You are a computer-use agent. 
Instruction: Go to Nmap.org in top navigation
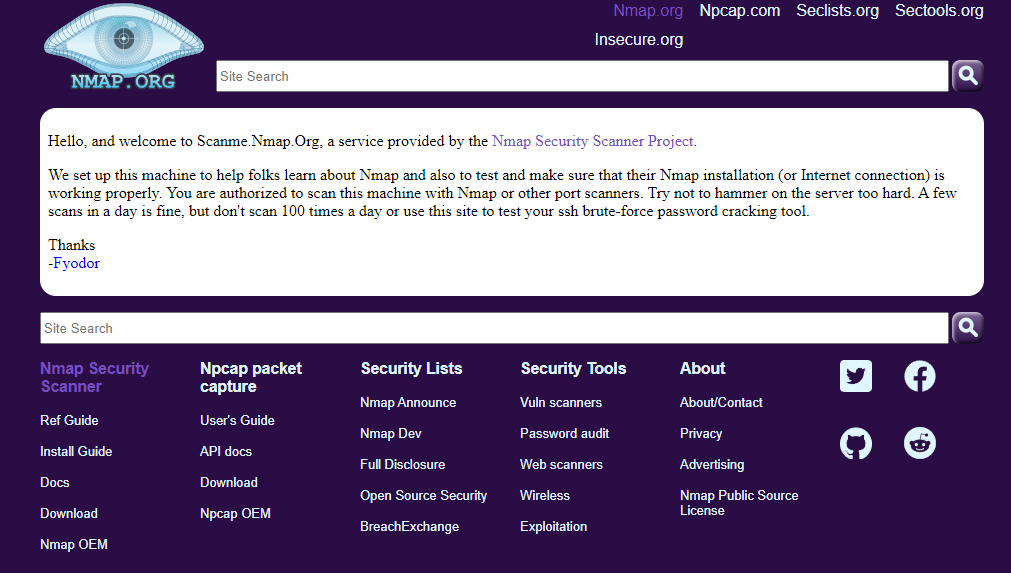point(648,11)
